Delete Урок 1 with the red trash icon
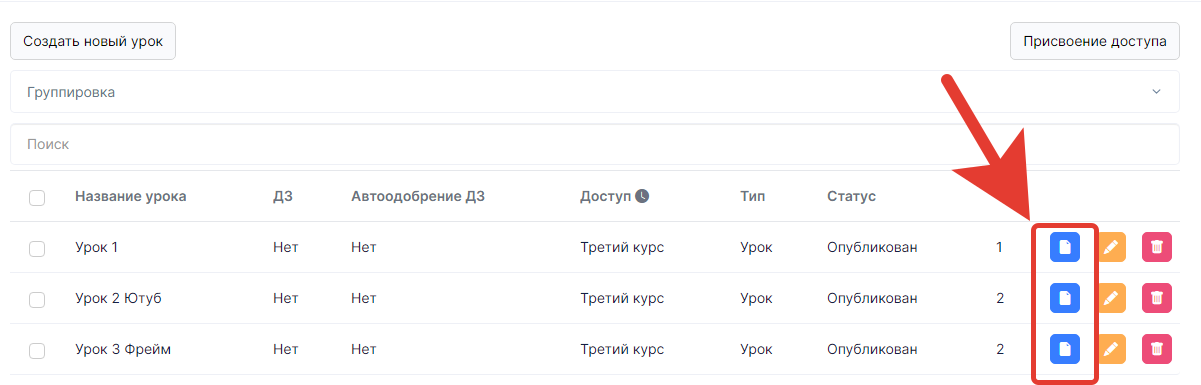1201x385 pixels. [1157, 247]
